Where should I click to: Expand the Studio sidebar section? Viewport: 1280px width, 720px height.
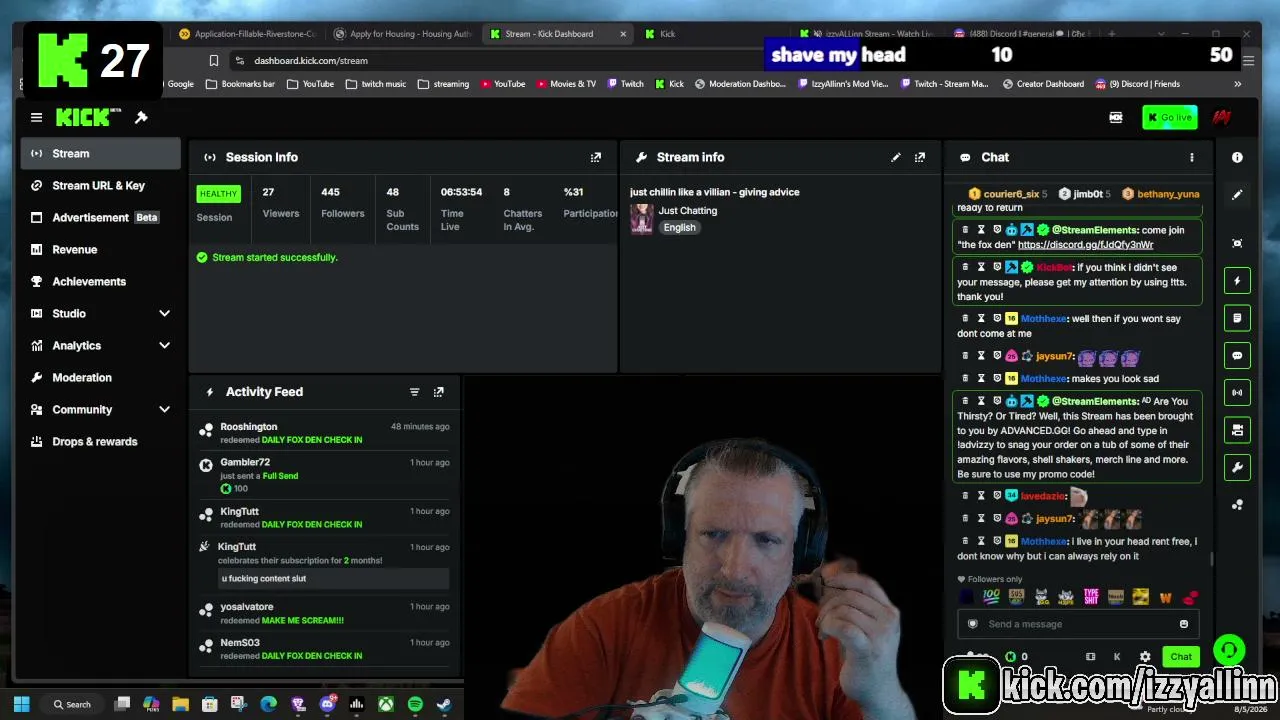tap(165, 313)
